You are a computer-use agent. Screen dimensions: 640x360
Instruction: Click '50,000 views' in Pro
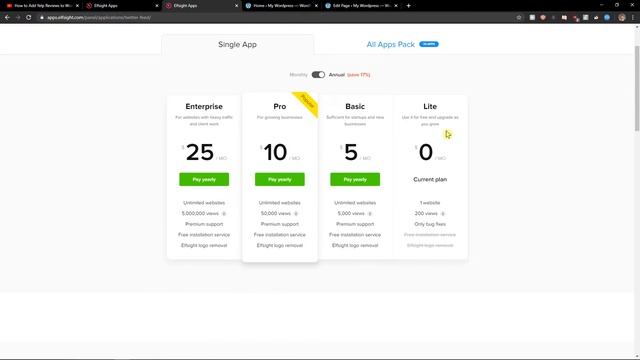276,213
